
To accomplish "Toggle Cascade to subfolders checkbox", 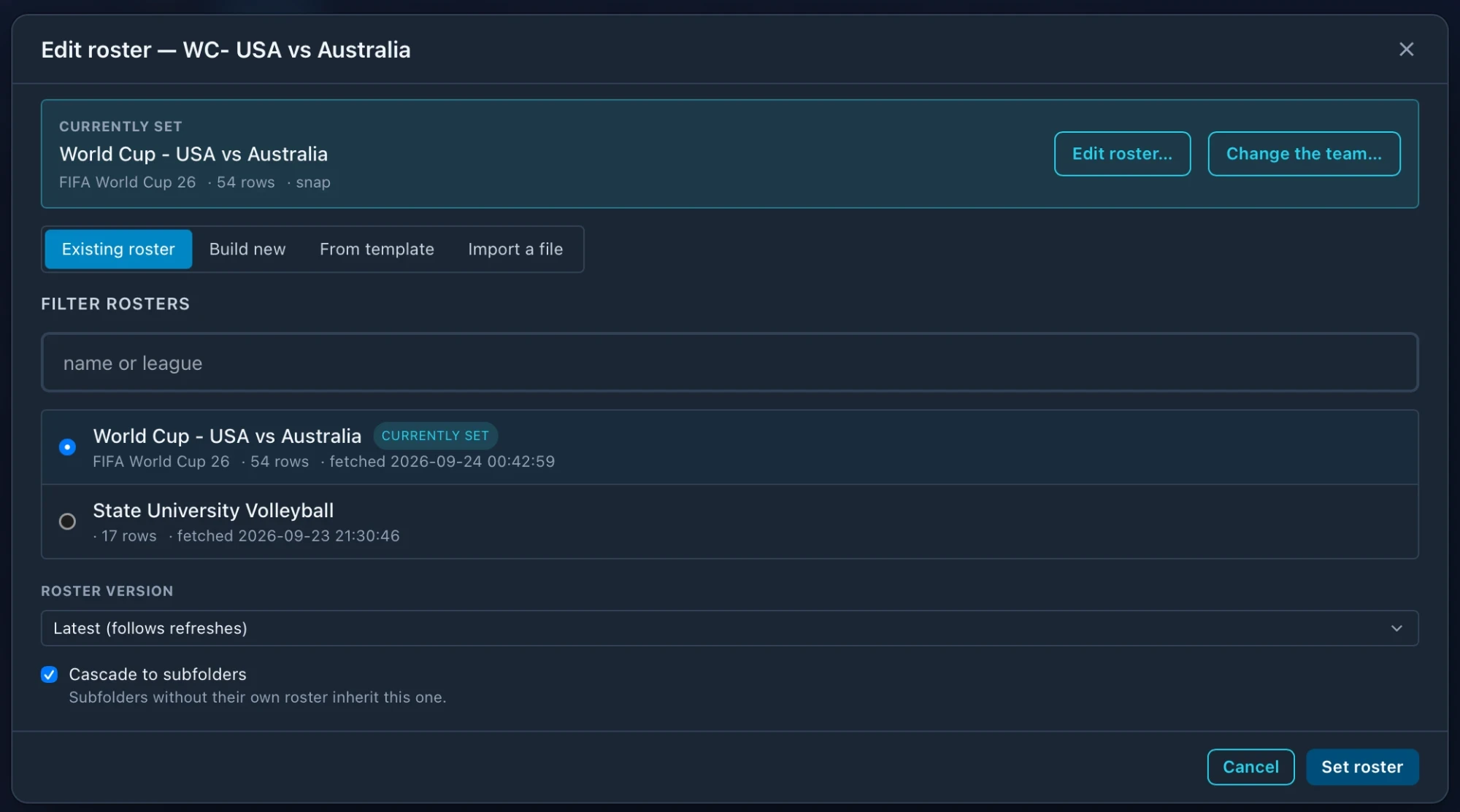I will click(x=50, y=674).
